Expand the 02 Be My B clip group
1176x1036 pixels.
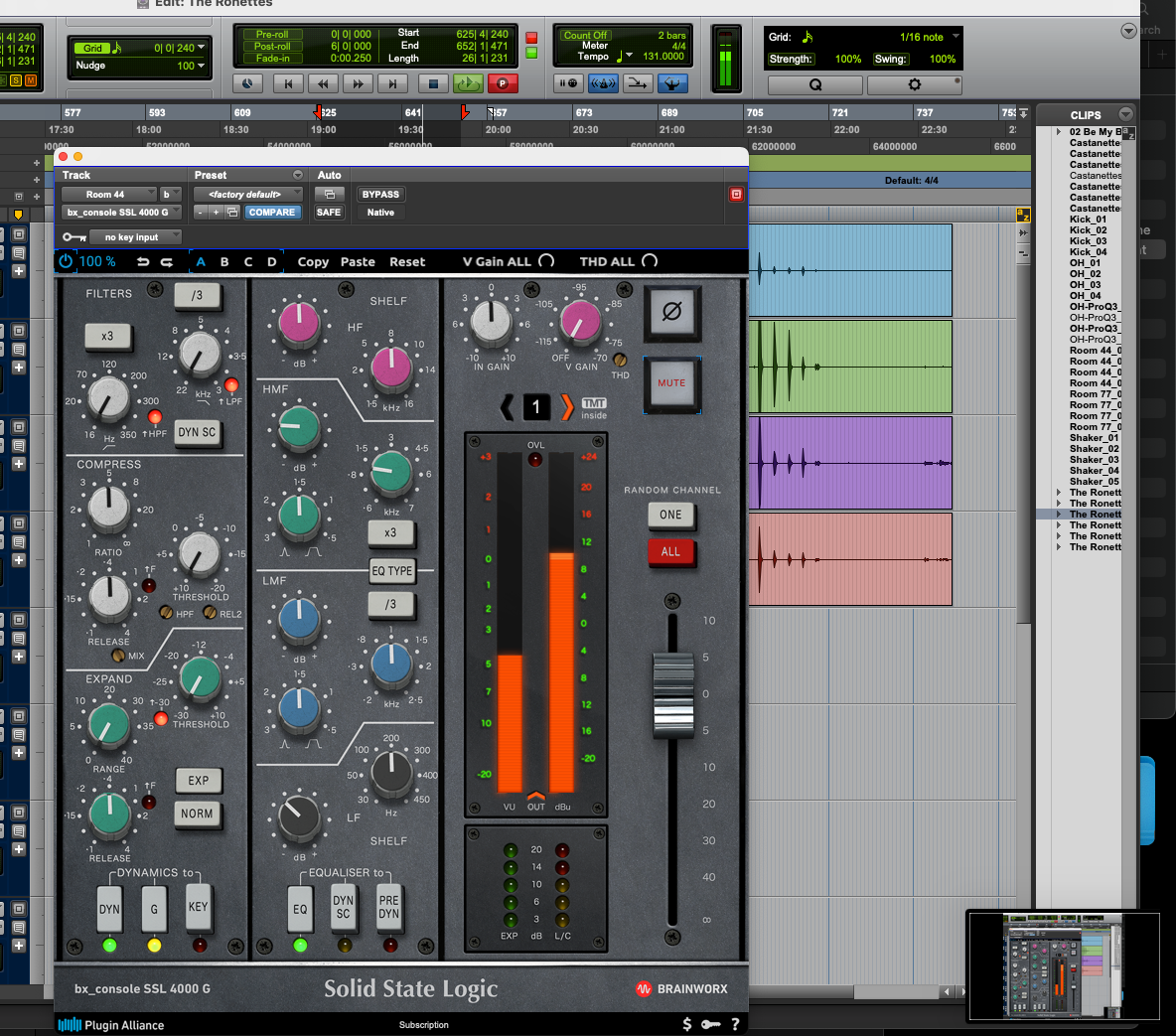coord(1059,132)
